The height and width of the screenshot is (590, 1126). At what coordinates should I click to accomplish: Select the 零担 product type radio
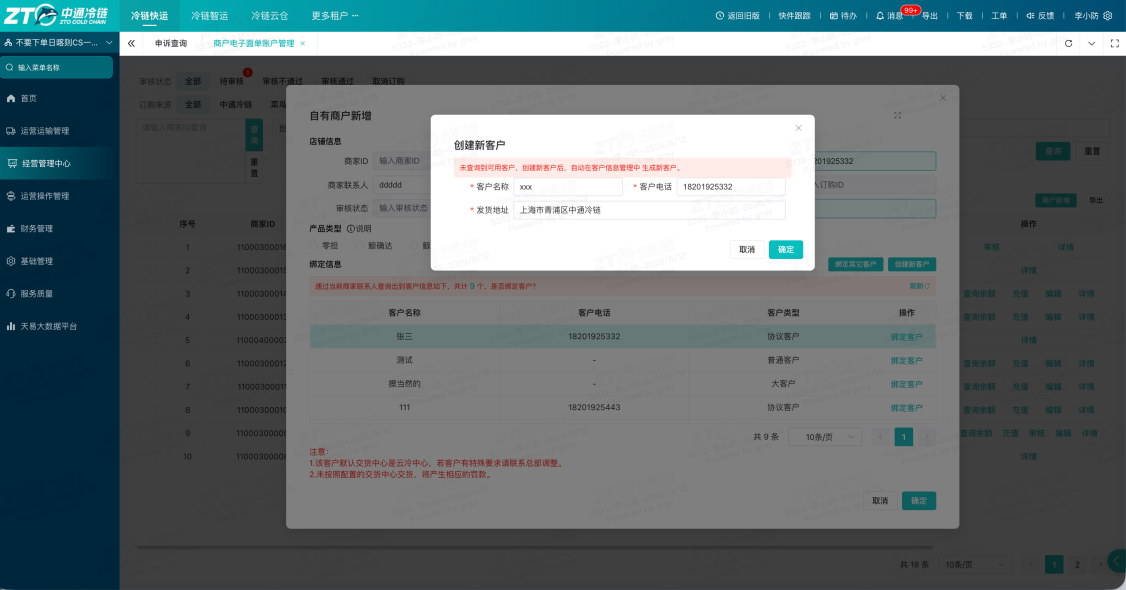[314, 245]
